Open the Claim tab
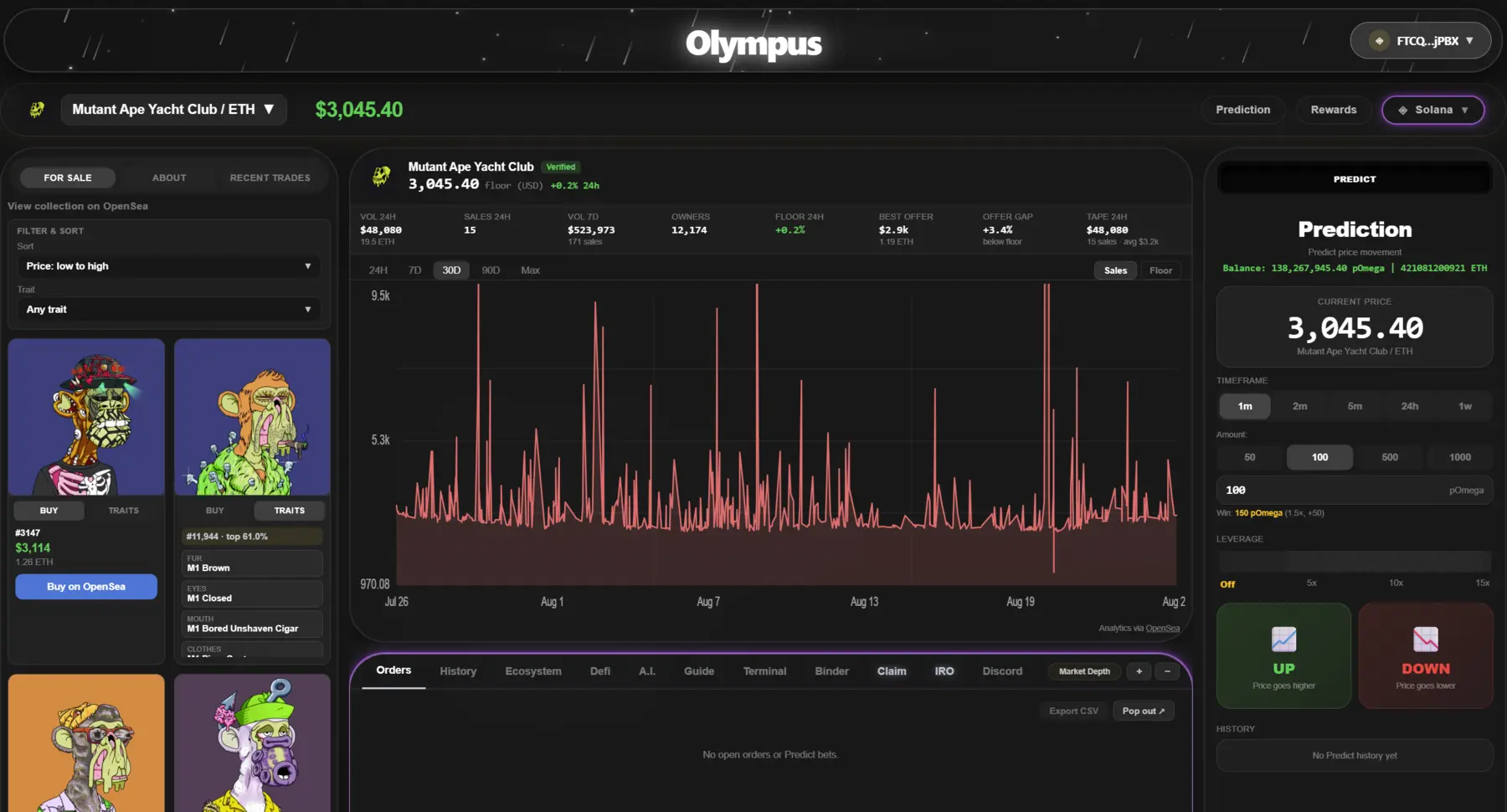1507x812 pixels. (x=892, y=671)
